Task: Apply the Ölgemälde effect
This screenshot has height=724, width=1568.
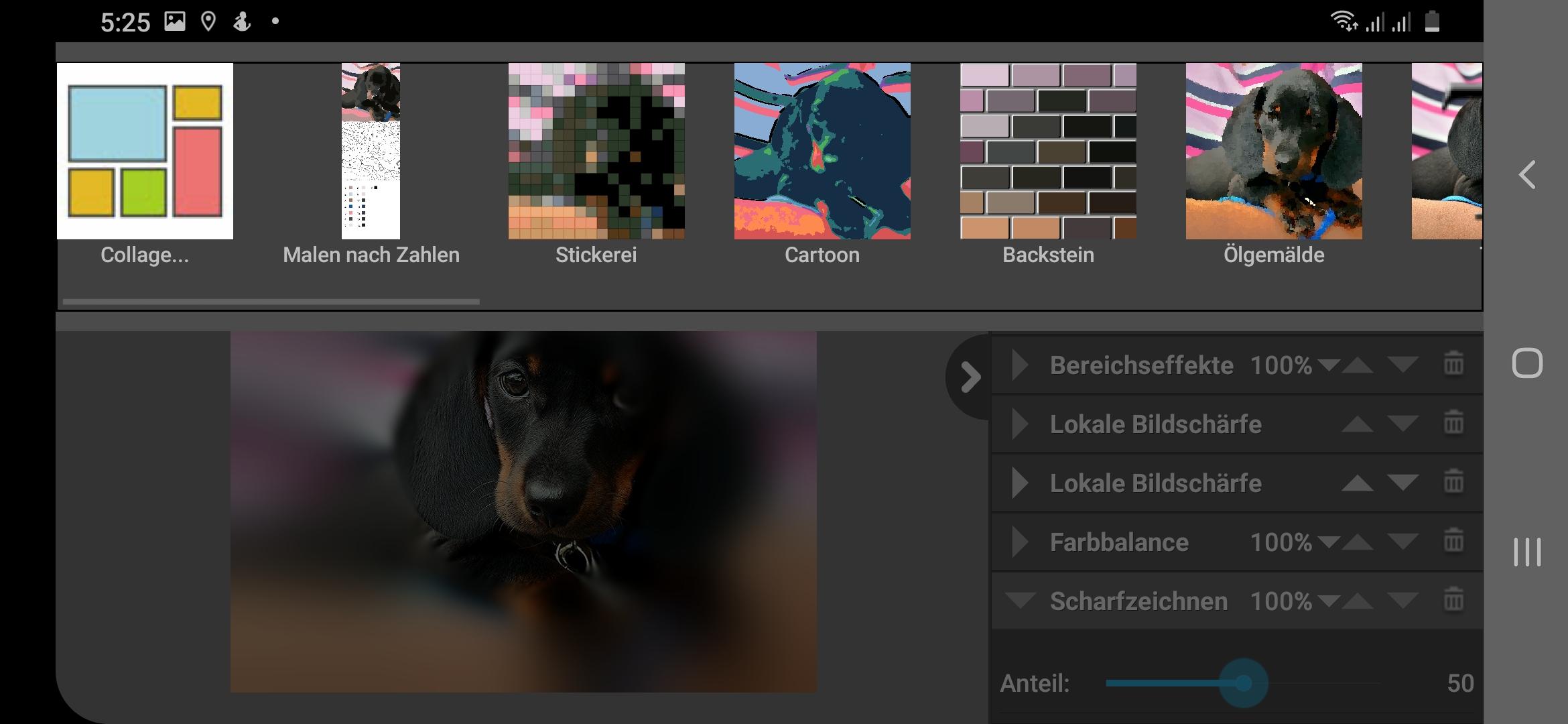Action: (x=1274, y=151)
